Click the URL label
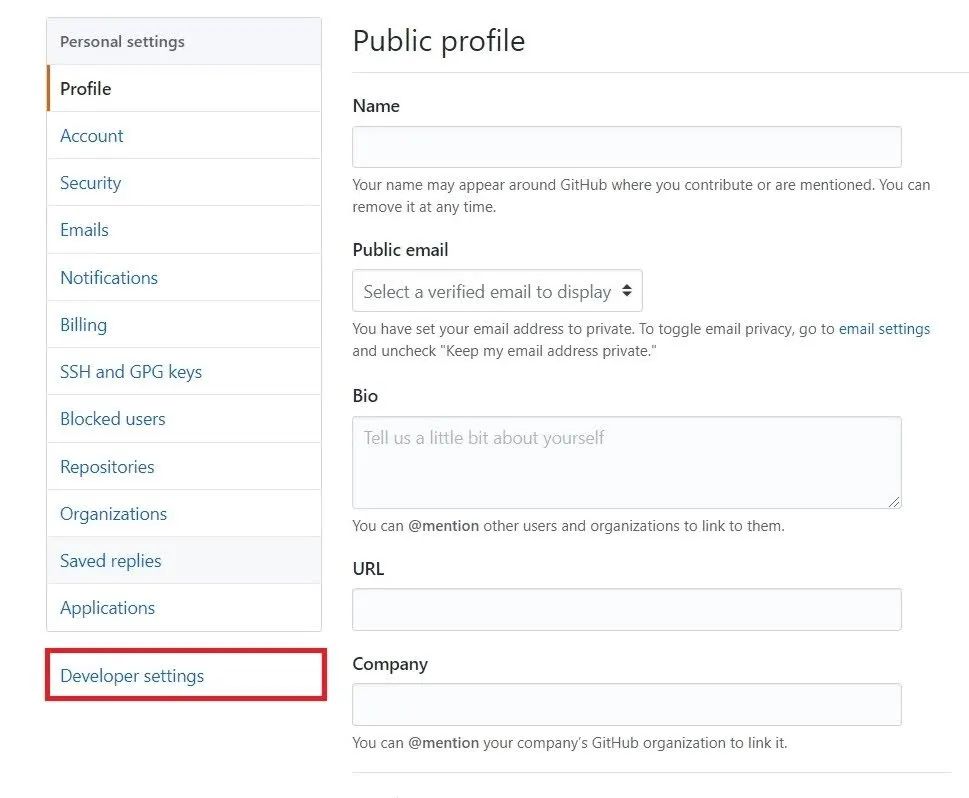 (x=368, y=569)
